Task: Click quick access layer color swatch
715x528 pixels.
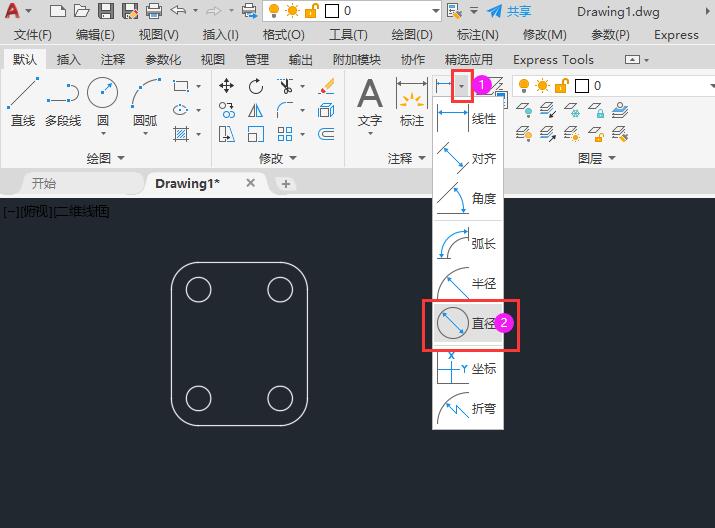Action: pos(332,11)
